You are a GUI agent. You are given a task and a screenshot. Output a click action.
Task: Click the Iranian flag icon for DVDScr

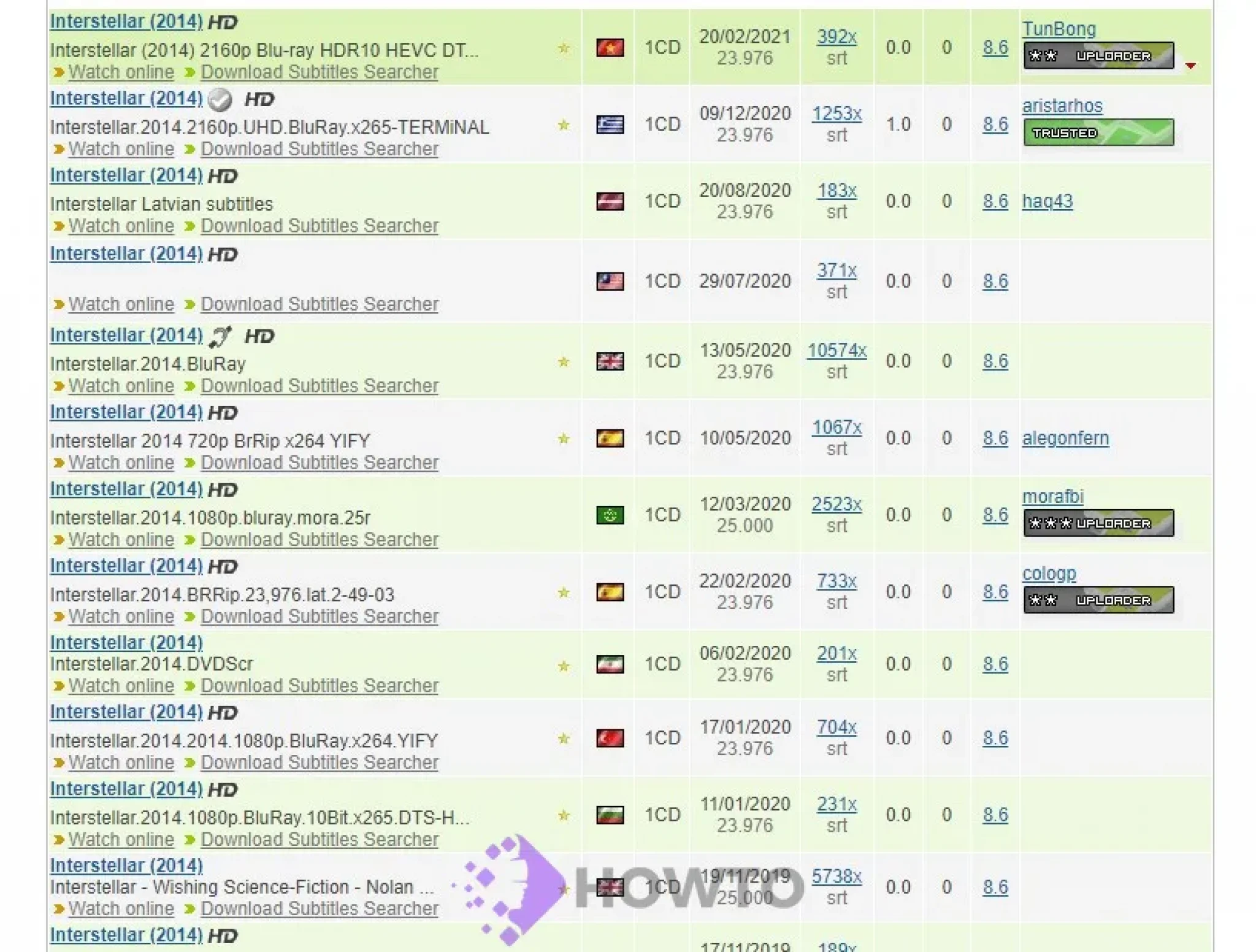coord(610,664)
